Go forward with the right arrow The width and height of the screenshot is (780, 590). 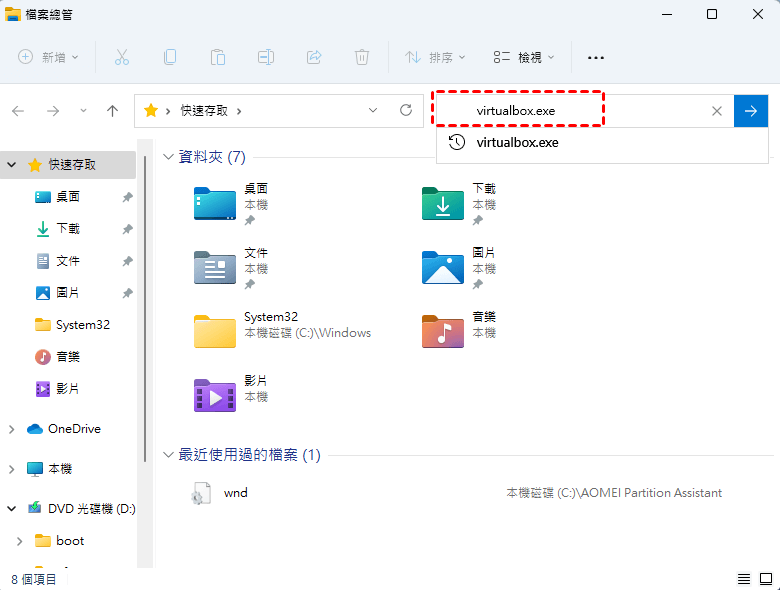point(53,111)
